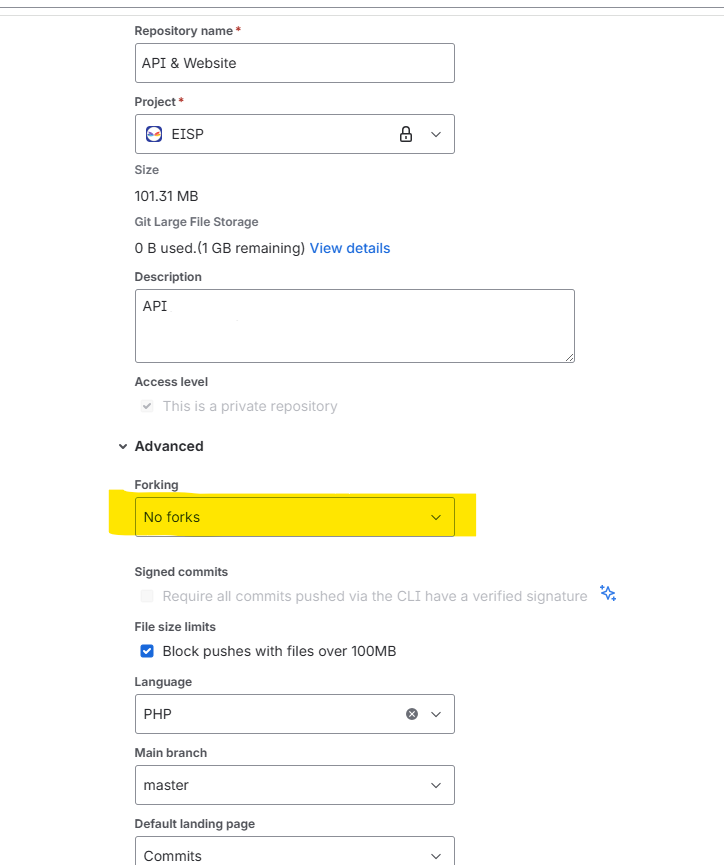724x865 pixels.
Task: Open the Language dropdown chevron
Action: tap(436, 713)
